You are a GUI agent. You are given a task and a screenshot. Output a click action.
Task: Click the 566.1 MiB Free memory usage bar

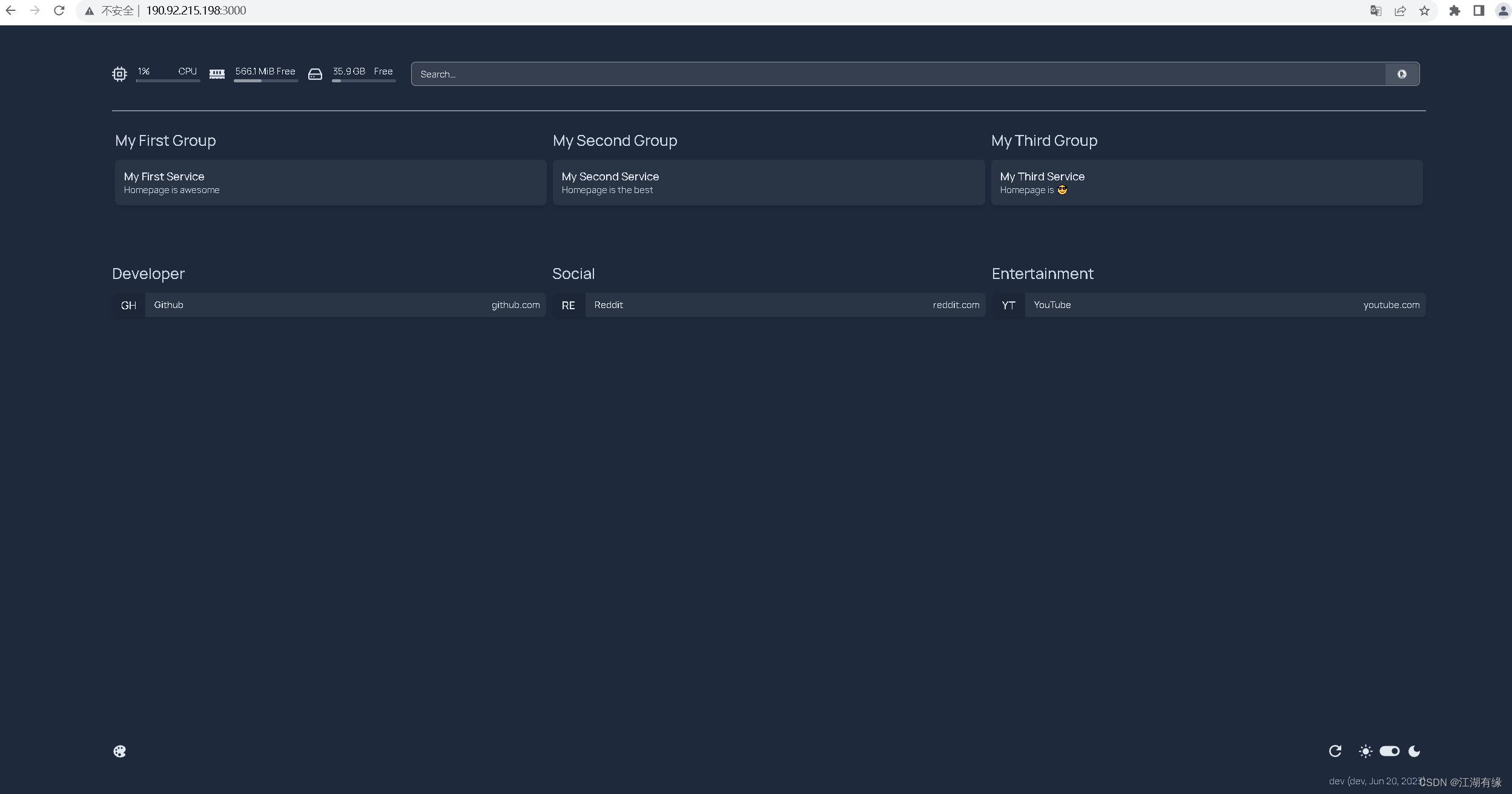tap(266, 80)
